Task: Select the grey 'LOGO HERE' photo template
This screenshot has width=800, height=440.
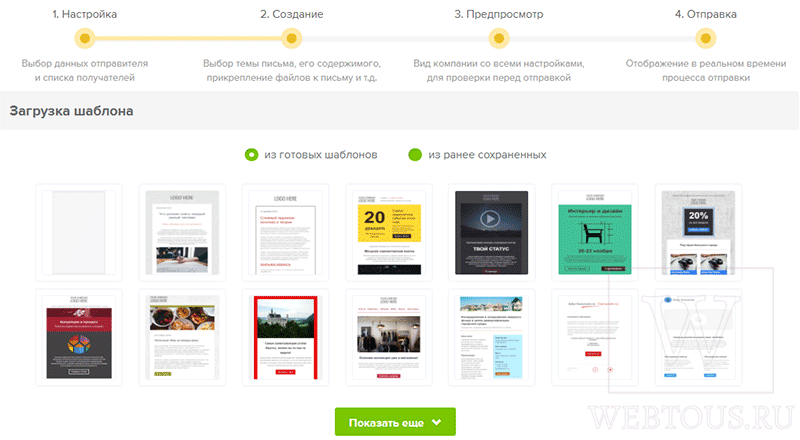Action: 182,233
